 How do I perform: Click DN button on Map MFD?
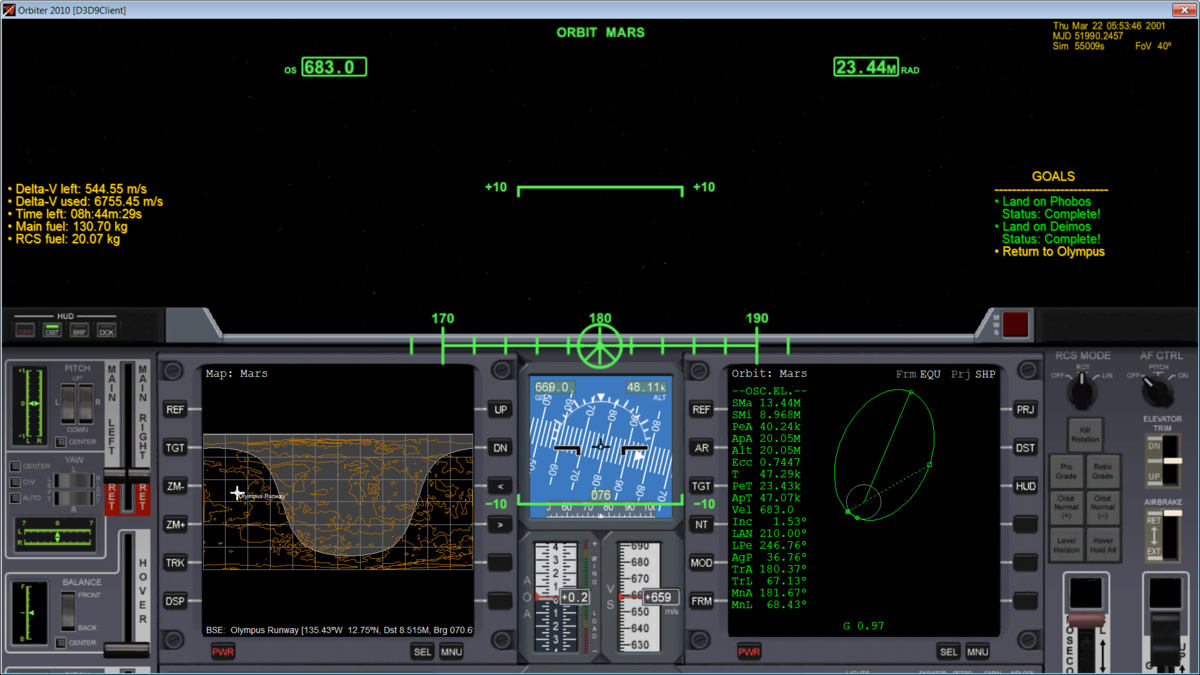pyautogui.click(x=500, y=448)
